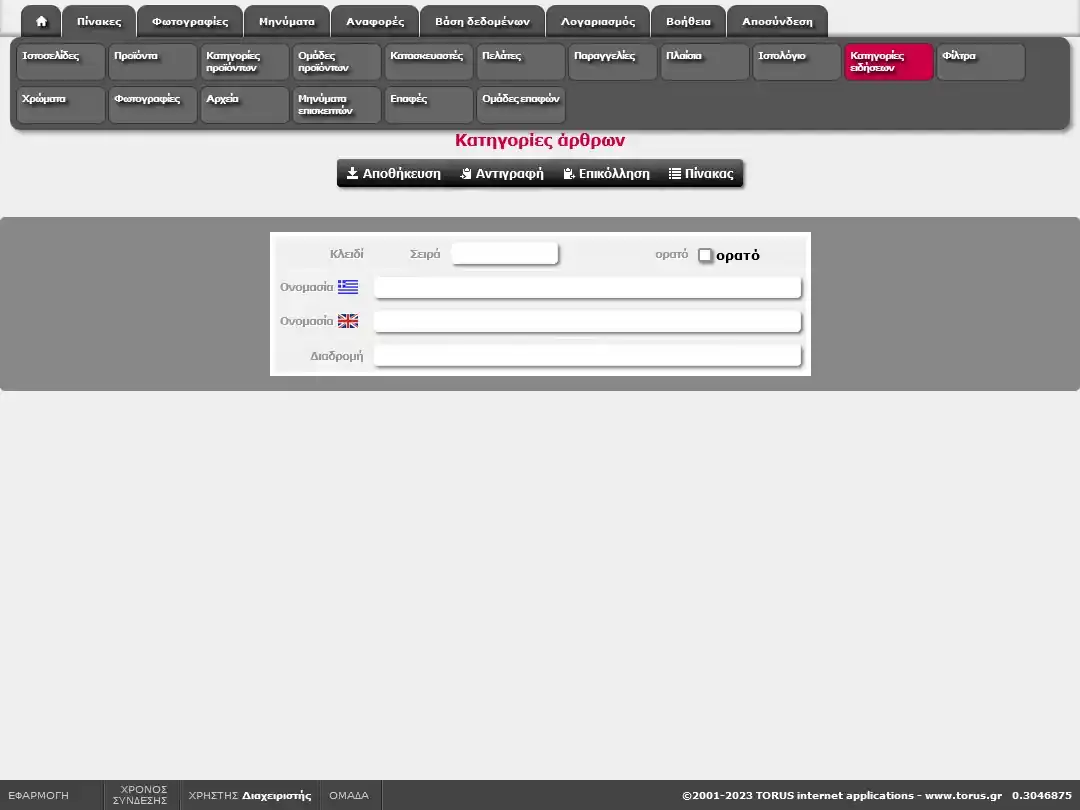Click the Επικόλληση paste button
Viewport: 1080px width, 810px height.
coord(606,173)
